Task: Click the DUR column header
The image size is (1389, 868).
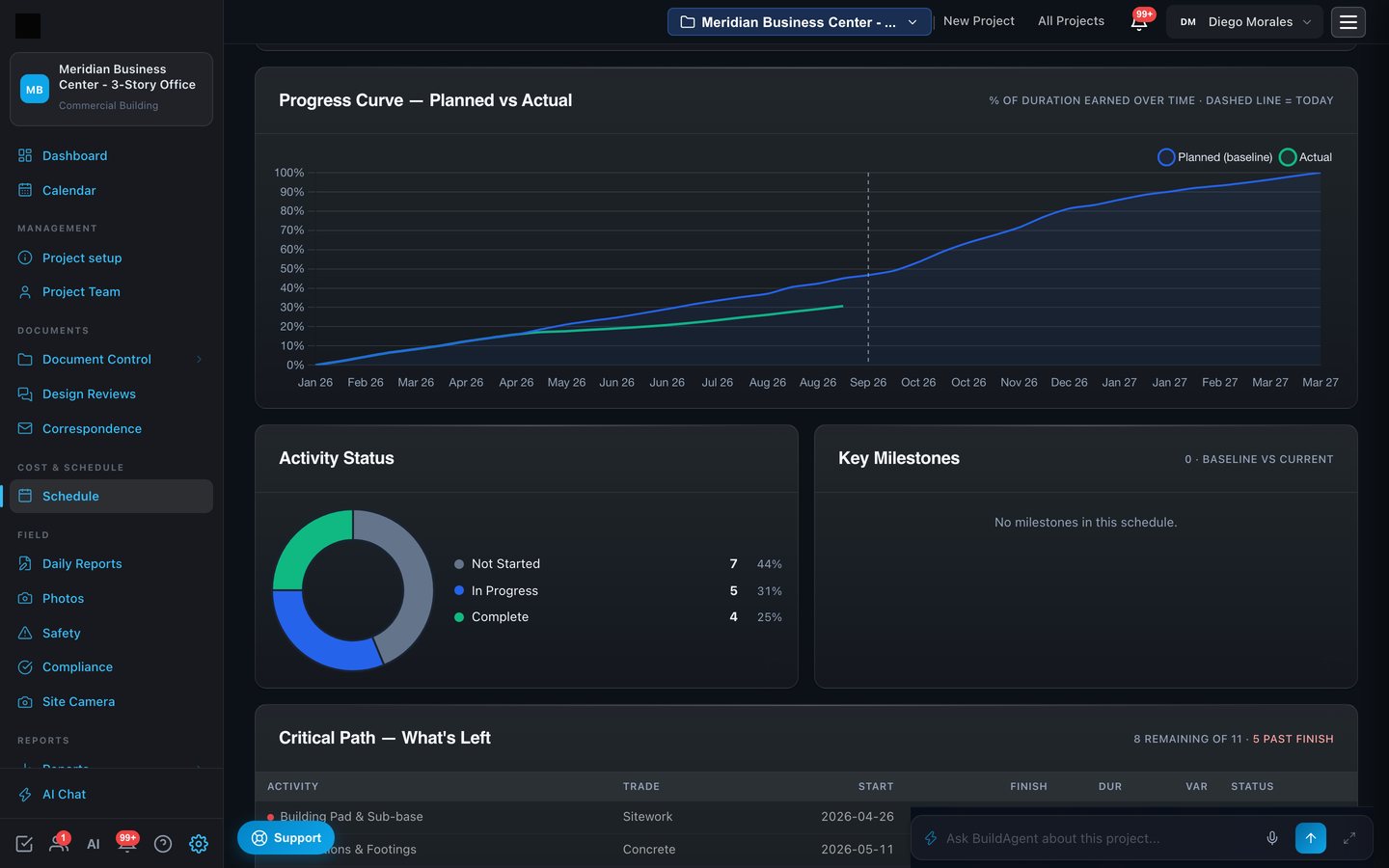Action: pyautogui.click(x=1110, y=787)
